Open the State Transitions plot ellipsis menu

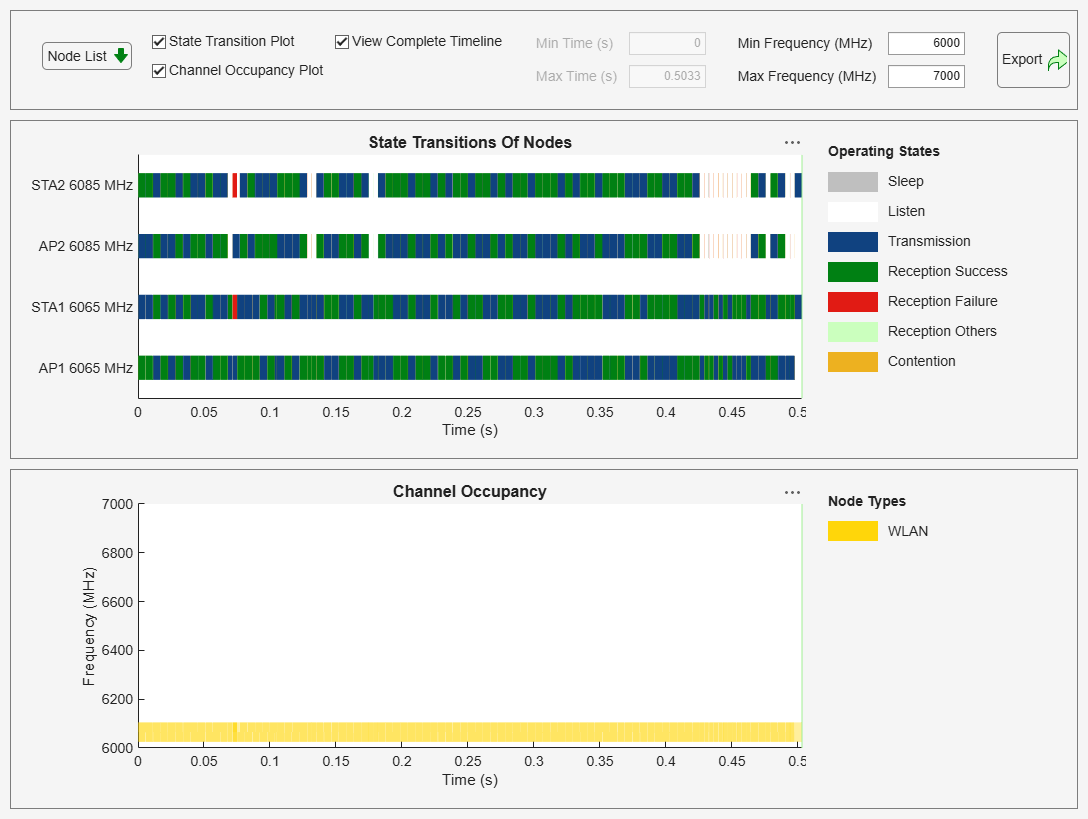793,142
